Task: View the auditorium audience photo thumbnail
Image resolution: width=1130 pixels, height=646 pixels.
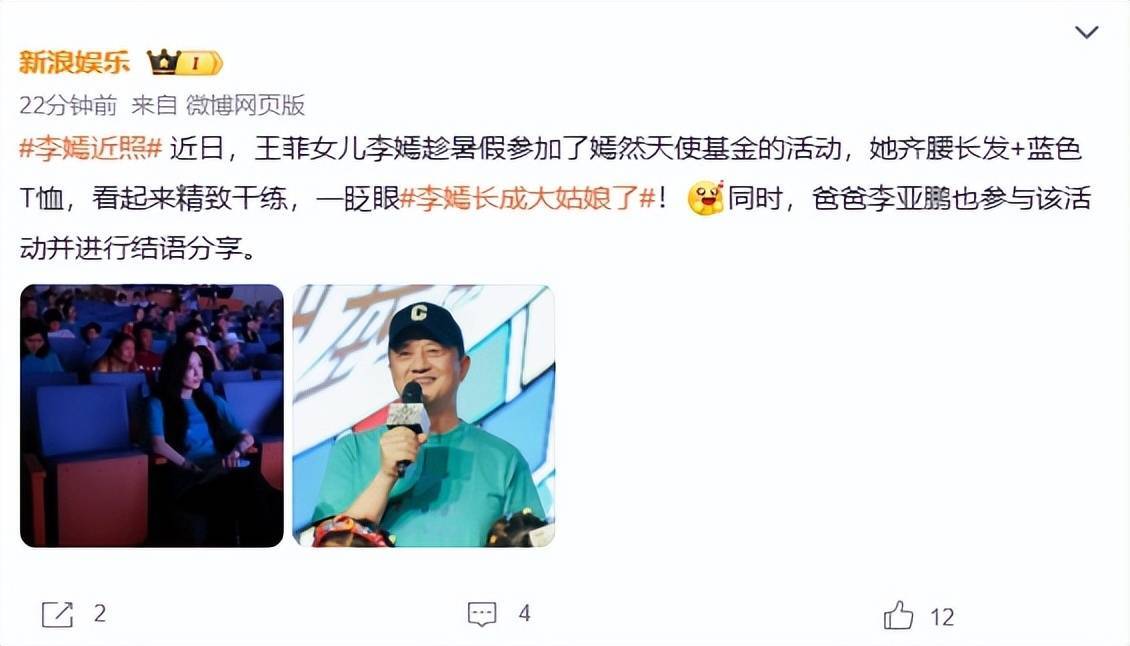Action: [x=152, y=416]
